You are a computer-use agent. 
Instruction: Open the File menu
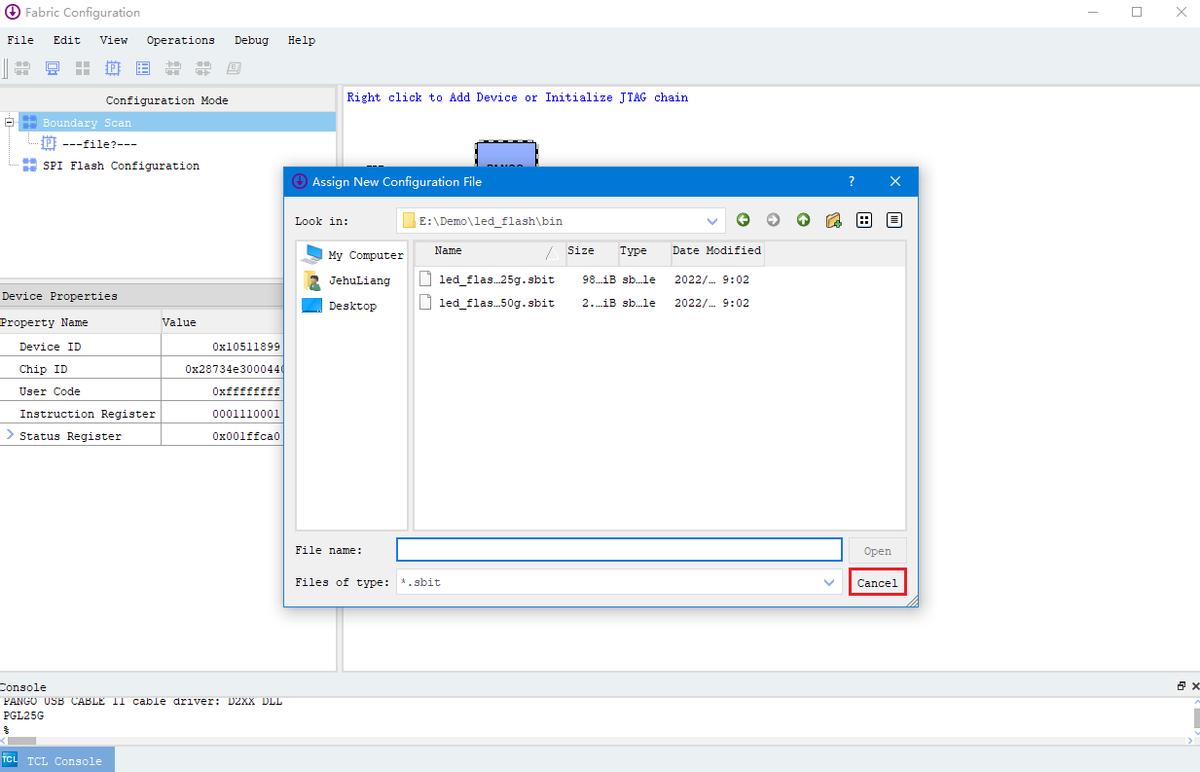[x=20, y=40]
